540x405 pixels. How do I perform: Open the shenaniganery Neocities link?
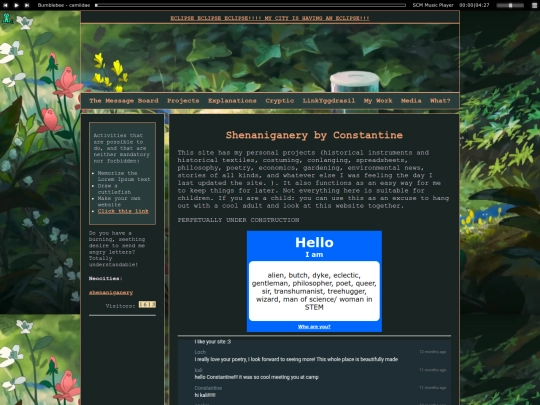(x=111, y=292)
